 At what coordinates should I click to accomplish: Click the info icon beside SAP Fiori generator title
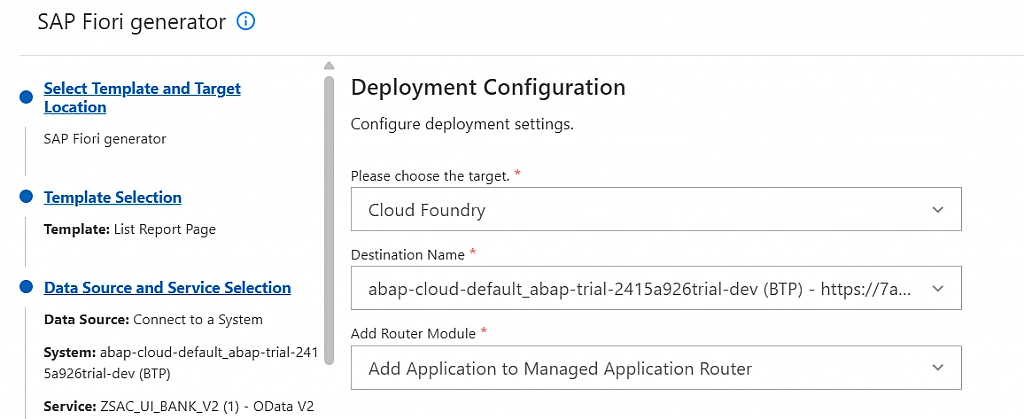(245, 21)
